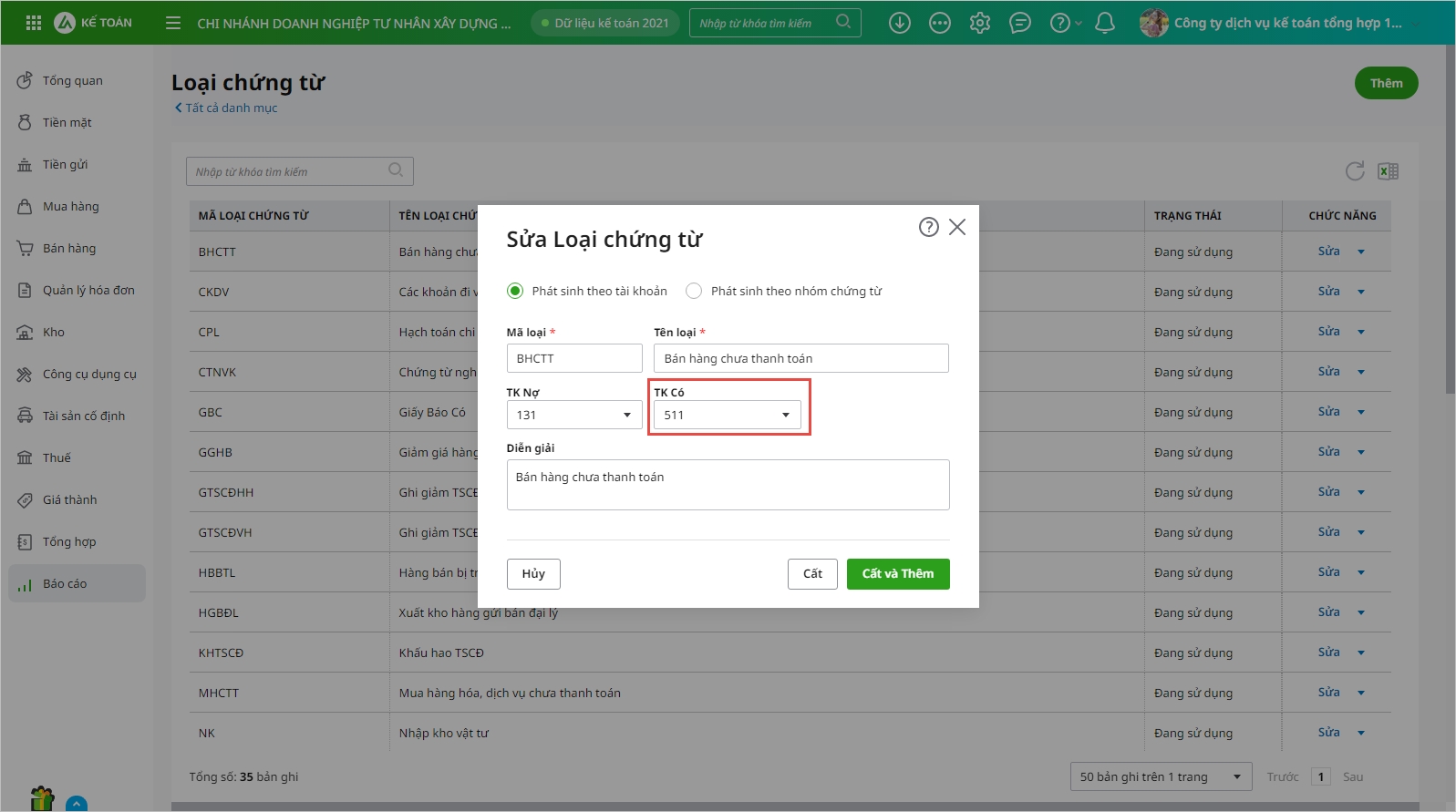This screenshot has width=1456, height=812.
Task: Toggle the hamburger sidebar menu
Action: (172, 23)
